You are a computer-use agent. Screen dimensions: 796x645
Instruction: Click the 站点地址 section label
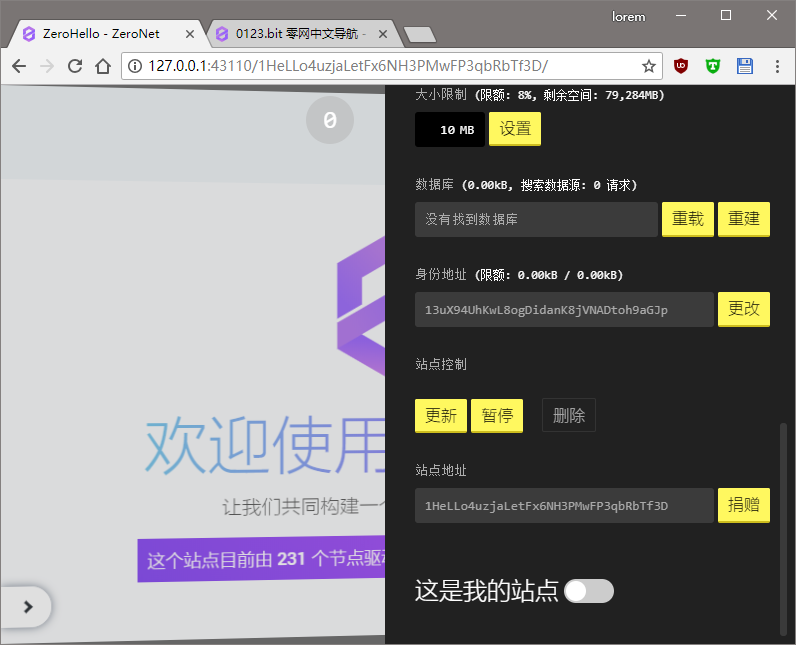point(441,470)
